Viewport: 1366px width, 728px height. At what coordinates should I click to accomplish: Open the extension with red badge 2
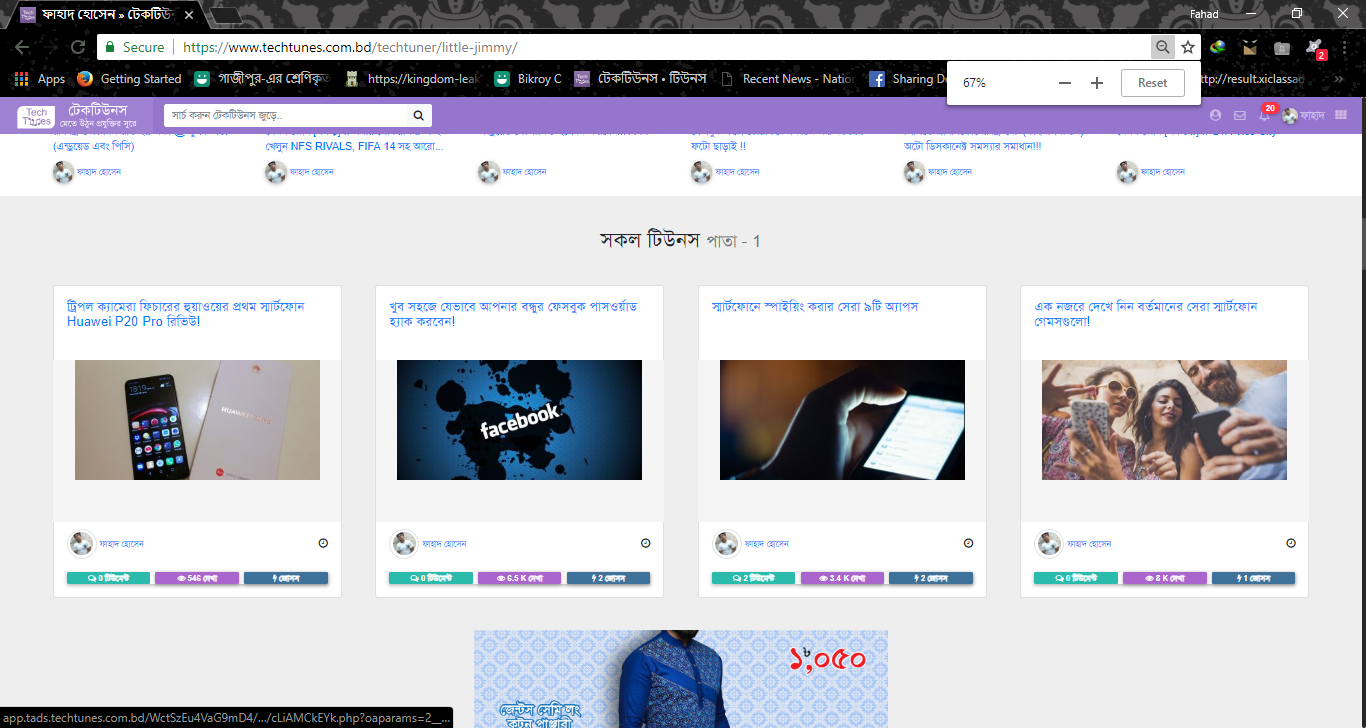click(x=1315, y=47)
